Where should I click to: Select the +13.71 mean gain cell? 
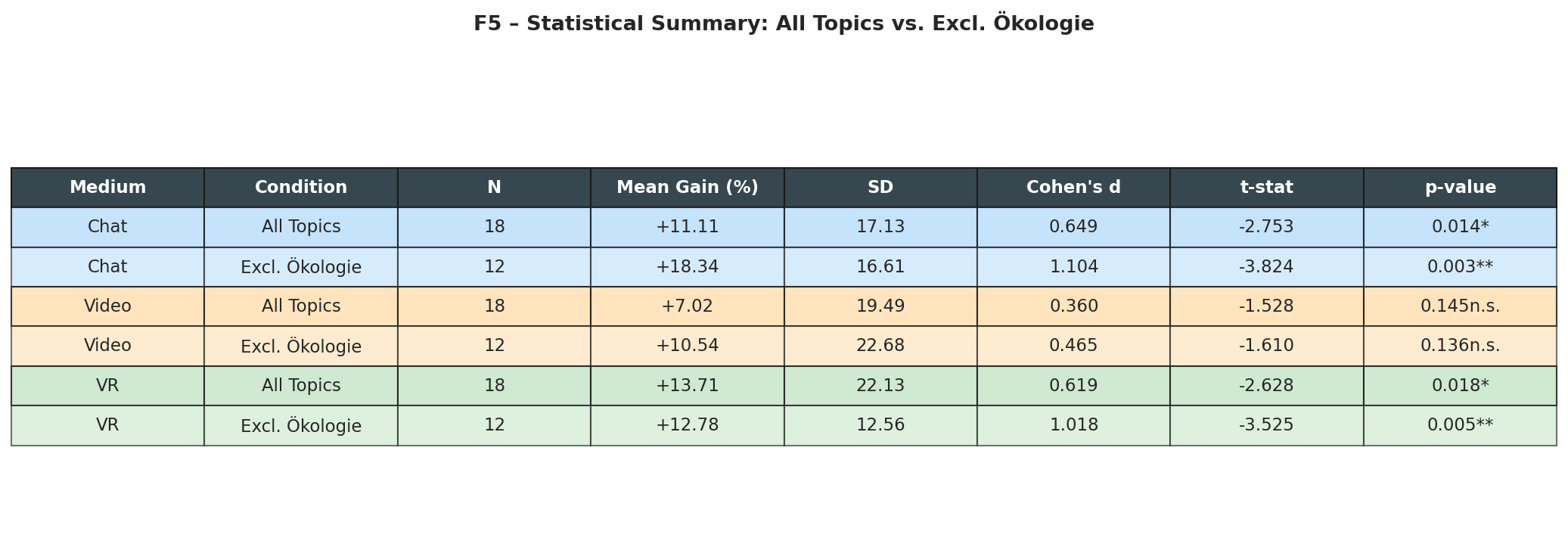tap(687, 386)
